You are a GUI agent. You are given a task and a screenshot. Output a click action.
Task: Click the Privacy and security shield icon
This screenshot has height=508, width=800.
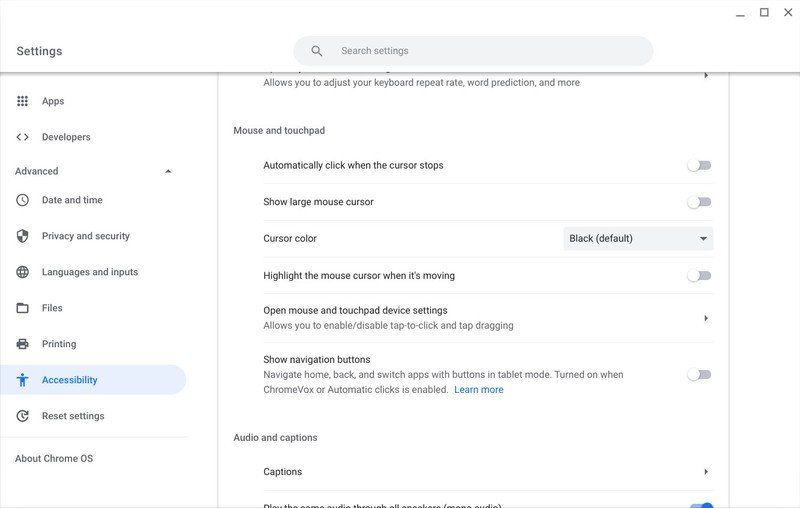click(22, 236)
